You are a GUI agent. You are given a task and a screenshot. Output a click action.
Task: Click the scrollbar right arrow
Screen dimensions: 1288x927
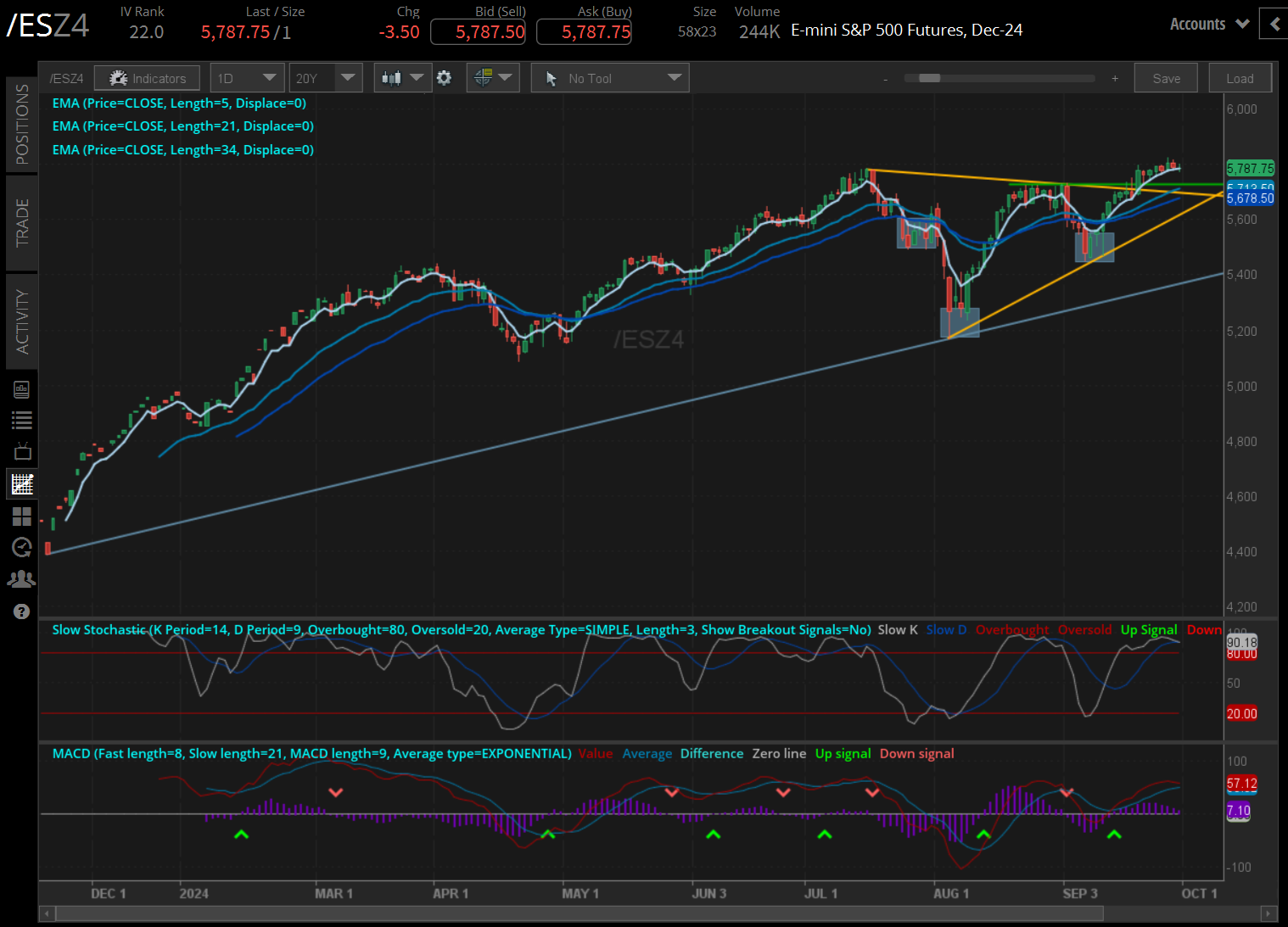(x=1269, y=913)
